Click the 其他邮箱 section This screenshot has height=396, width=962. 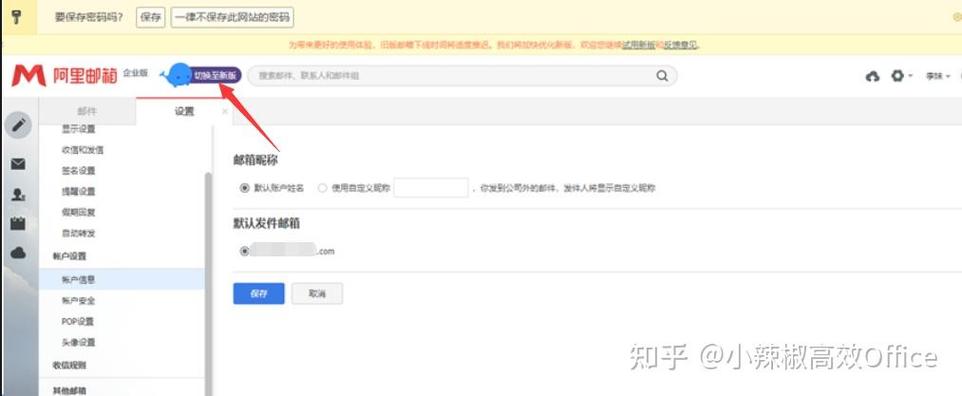click(x=69, y=390)
